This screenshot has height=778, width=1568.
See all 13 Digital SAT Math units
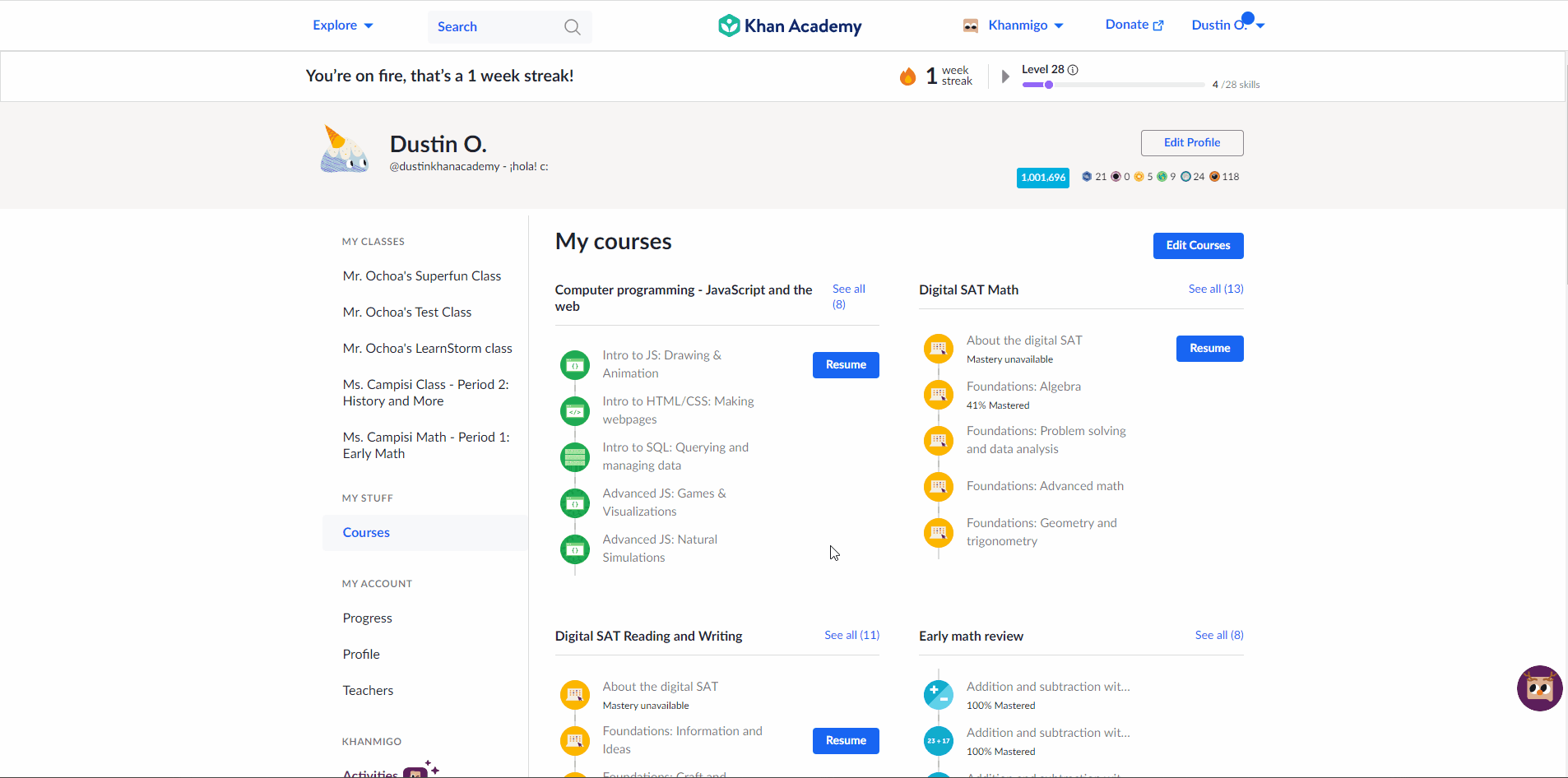pyautogui.click(x=1216, y=289)
